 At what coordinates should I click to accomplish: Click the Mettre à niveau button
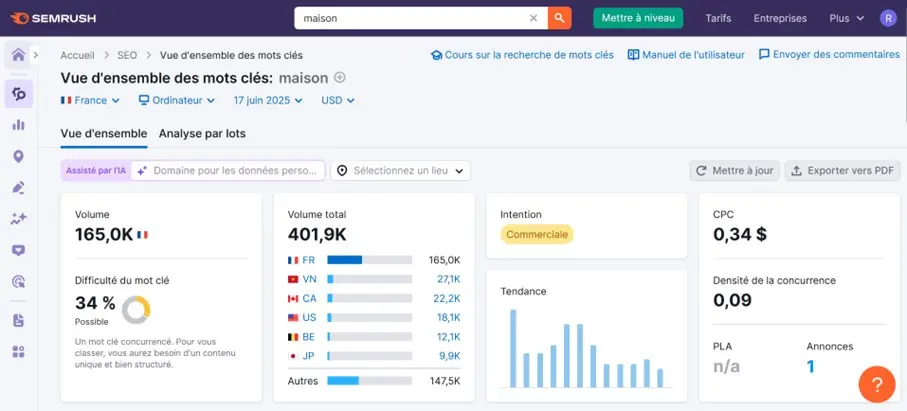(638, 18)
